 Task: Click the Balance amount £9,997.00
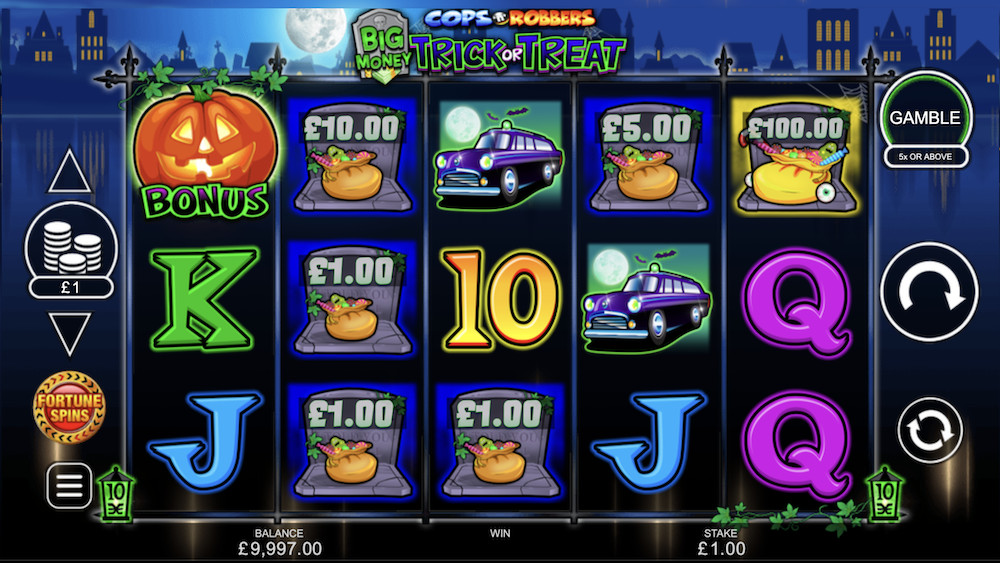(x=280, y=548)
